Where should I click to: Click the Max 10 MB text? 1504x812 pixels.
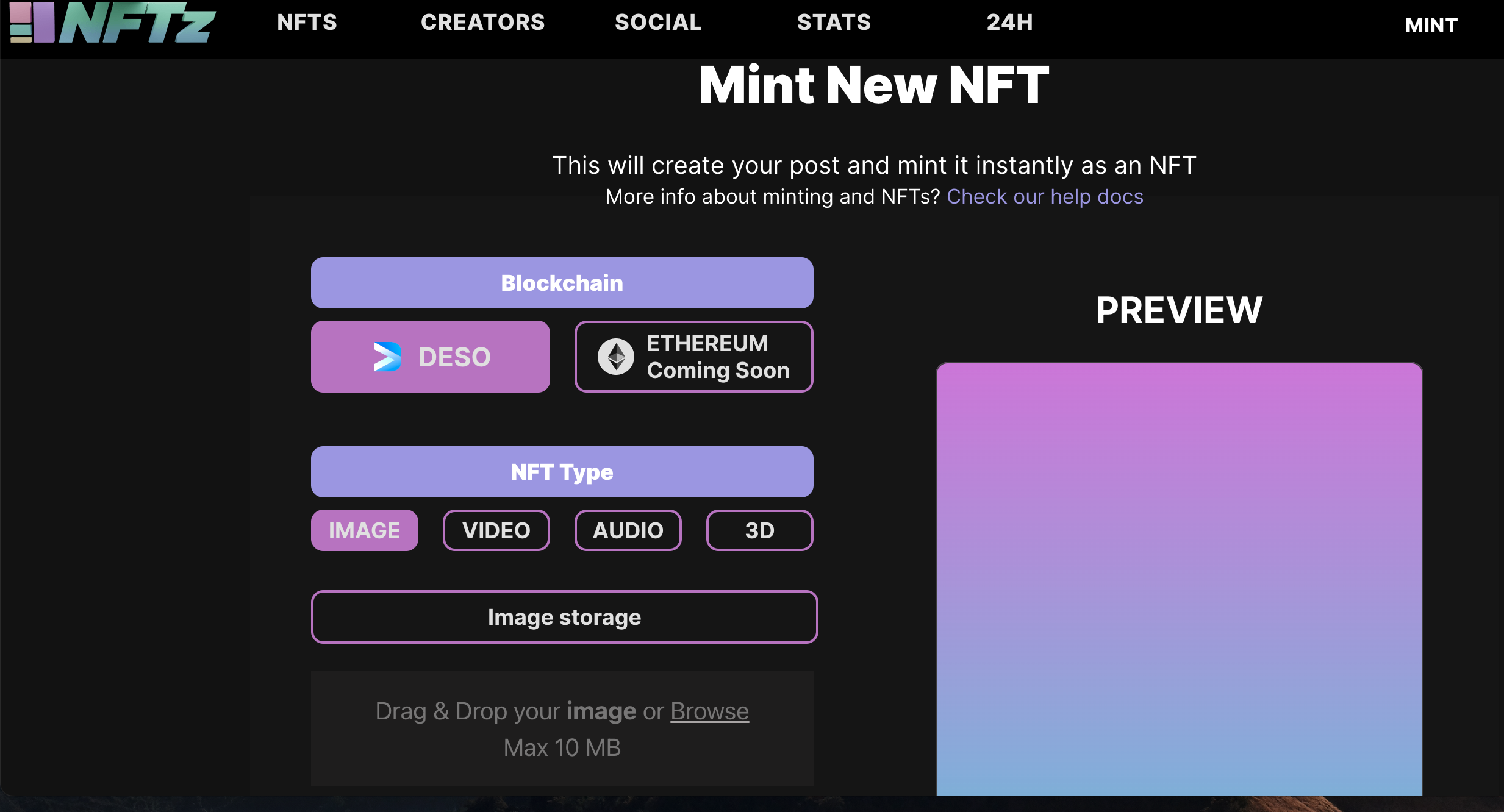coord(562,748)
